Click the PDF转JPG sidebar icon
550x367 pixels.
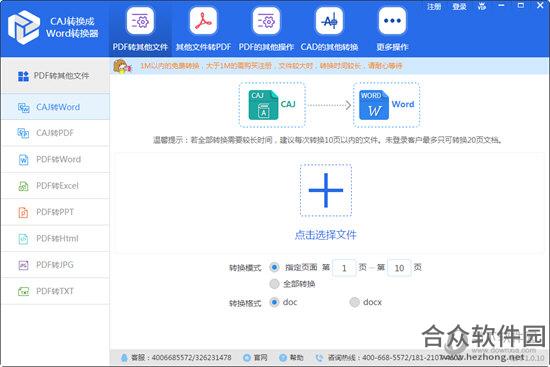[24, 265]
